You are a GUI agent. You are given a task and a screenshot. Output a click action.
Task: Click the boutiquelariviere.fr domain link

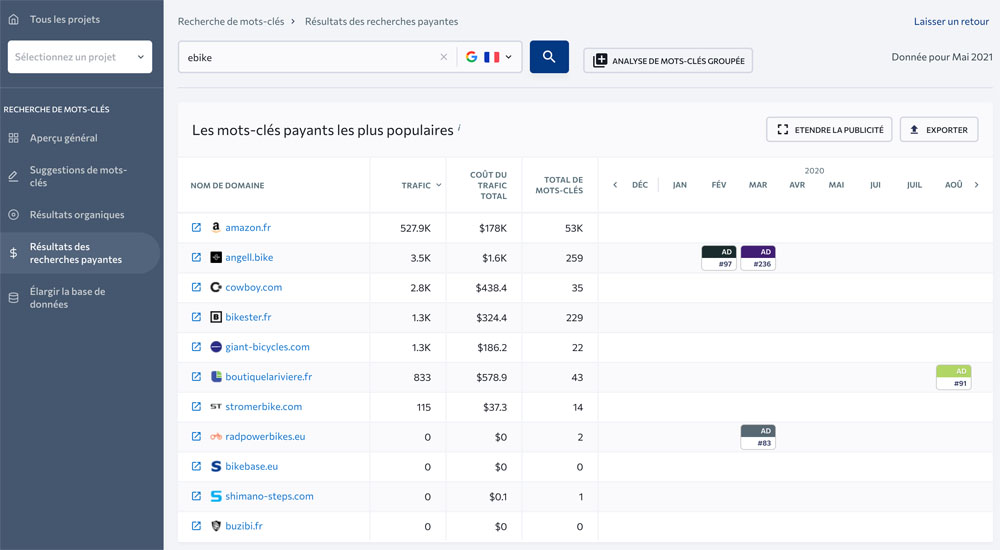click(x=268, y=376)
